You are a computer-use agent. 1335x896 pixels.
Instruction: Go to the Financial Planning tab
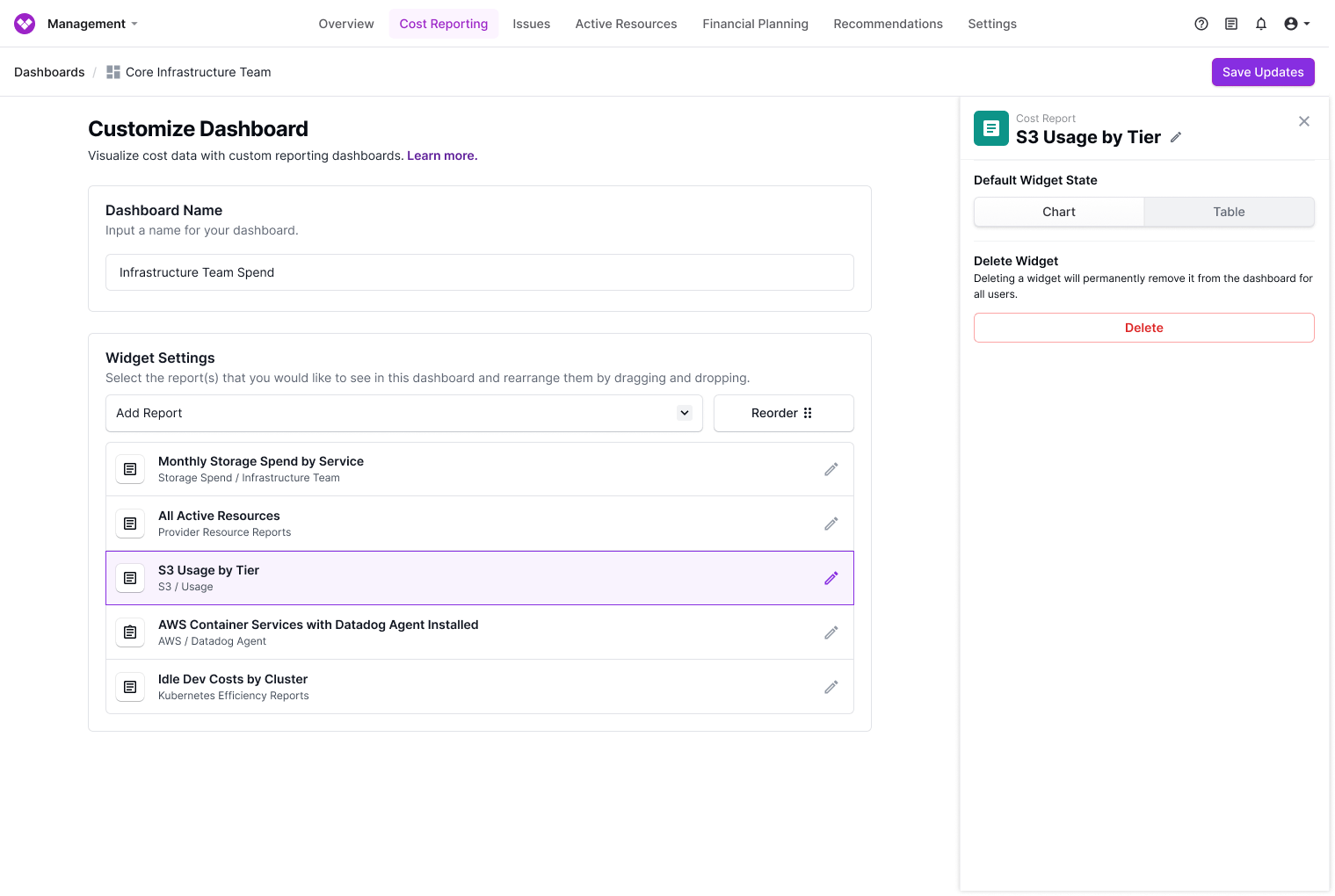(755, 24)
